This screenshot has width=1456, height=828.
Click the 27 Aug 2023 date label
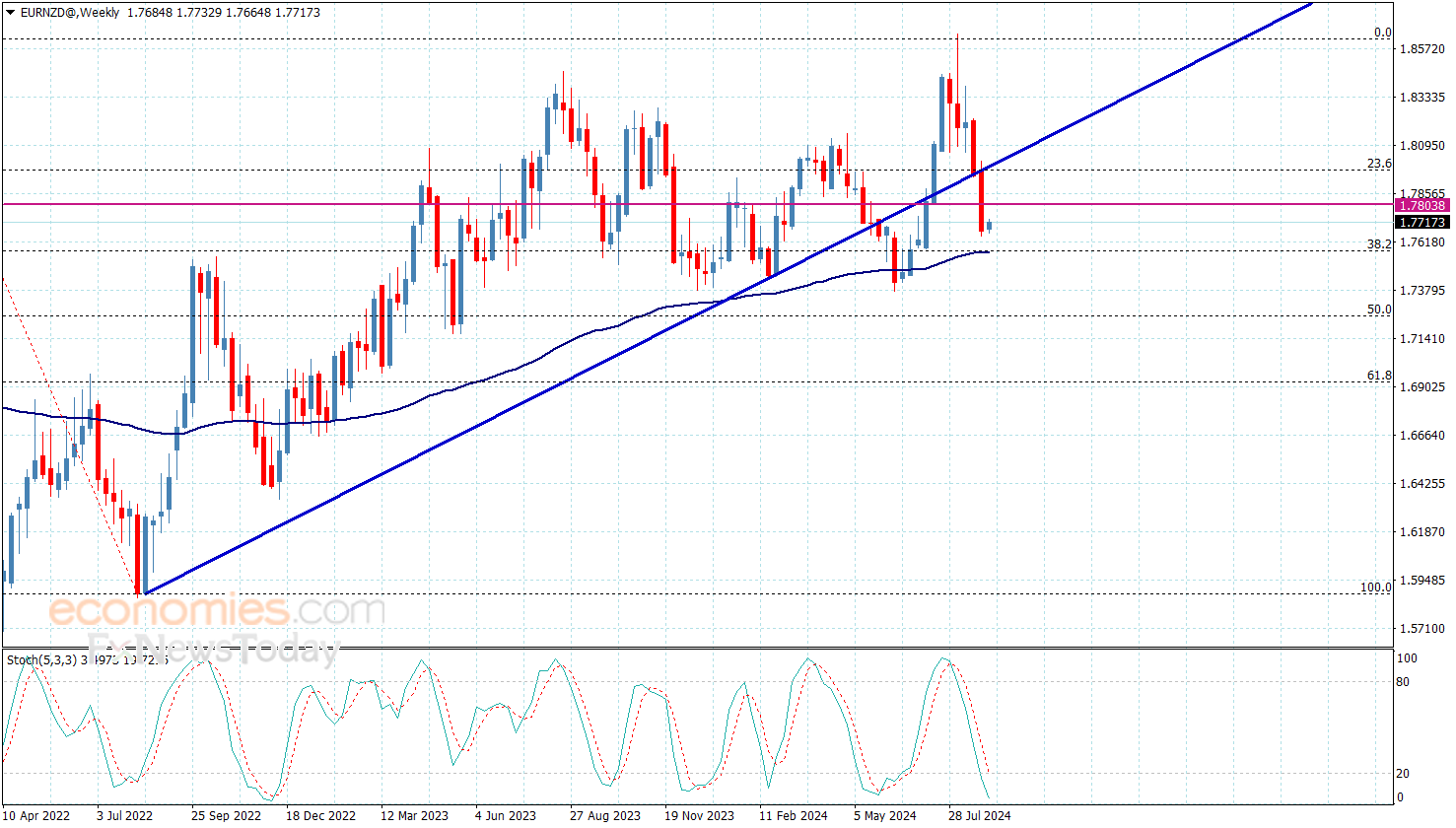pyautogui.click(x=604, y=815)
